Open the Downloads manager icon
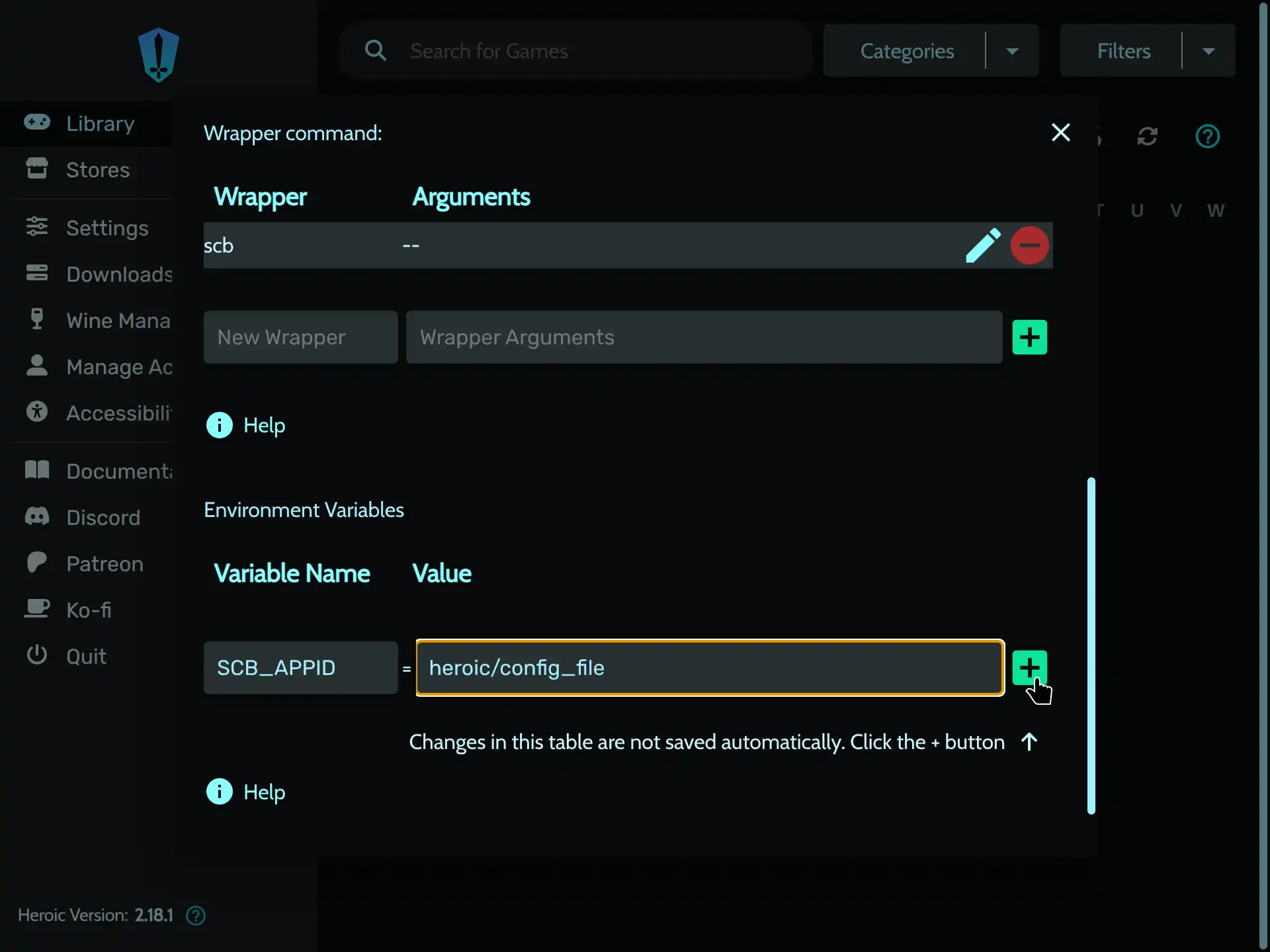 tap(36, 274)
